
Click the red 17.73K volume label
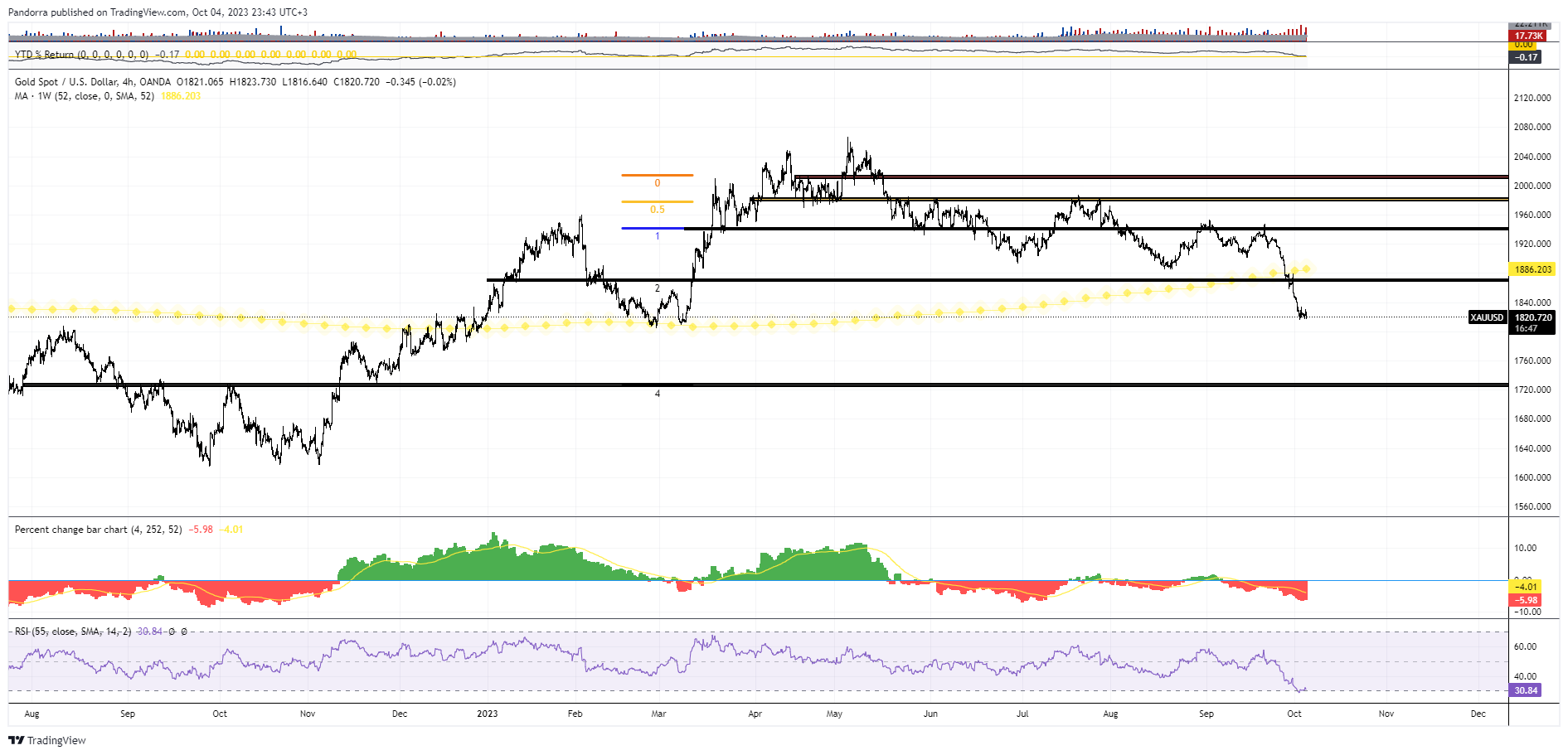[1528, 36]
